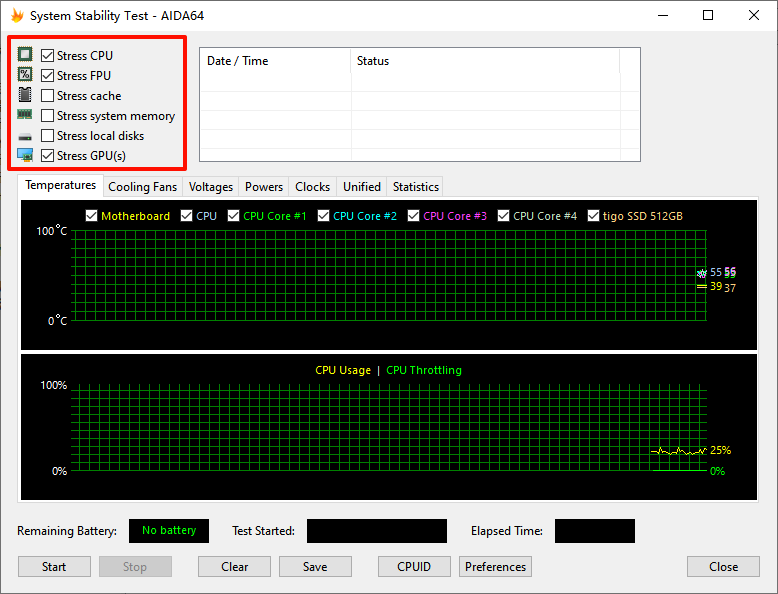Open the Powers tab
This screenshot has width=778, height=594.
click(263, 187)
